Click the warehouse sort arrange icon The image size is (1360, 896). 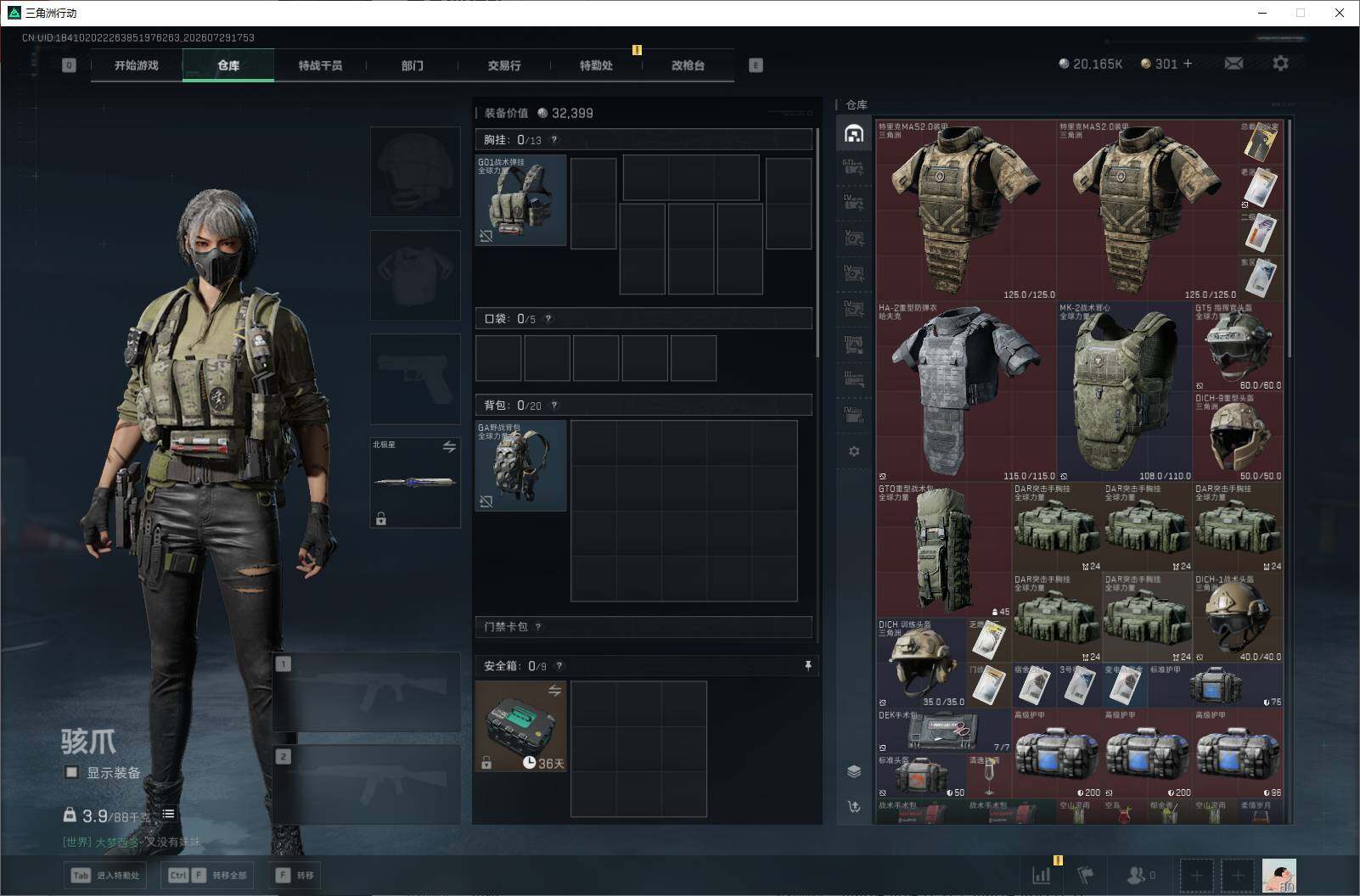(854, 806)
